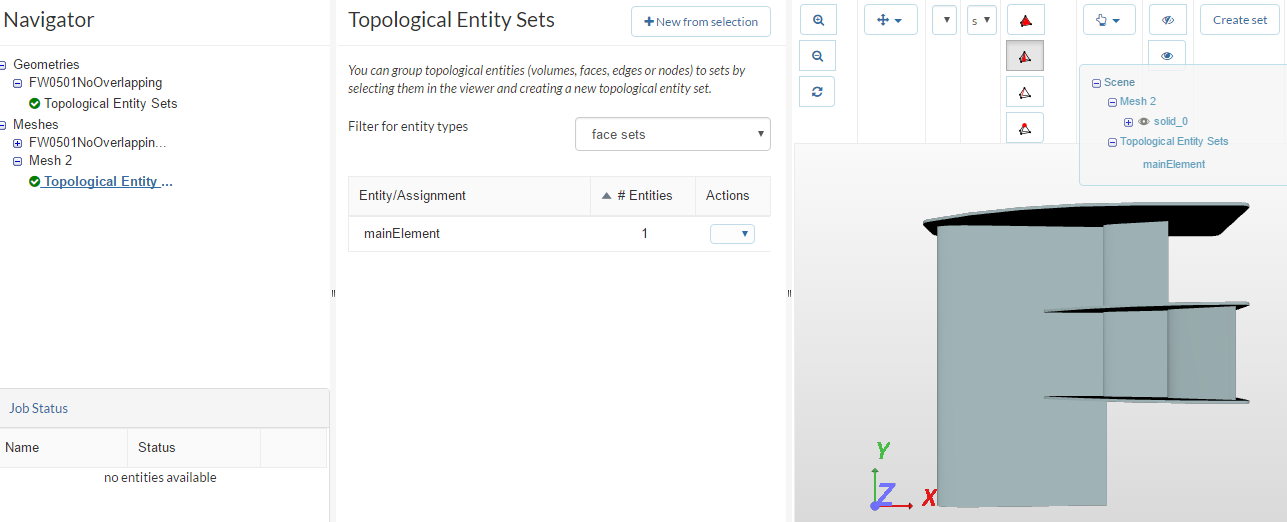Click the zoom in magnifier icon
The width and height of the screenshot is (1287, 522).
coord(817,20)
